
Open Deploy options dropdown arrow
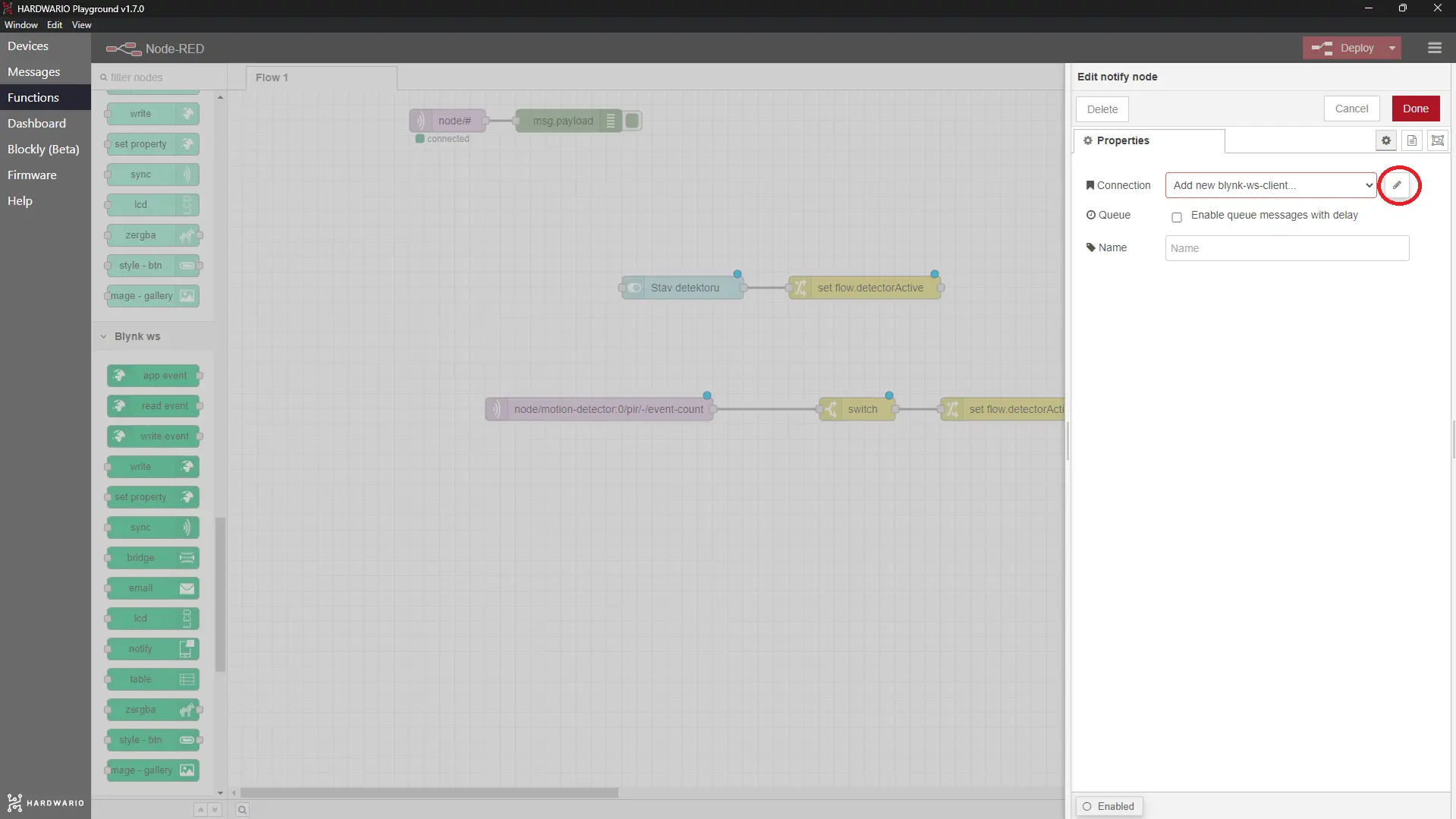1392,48
